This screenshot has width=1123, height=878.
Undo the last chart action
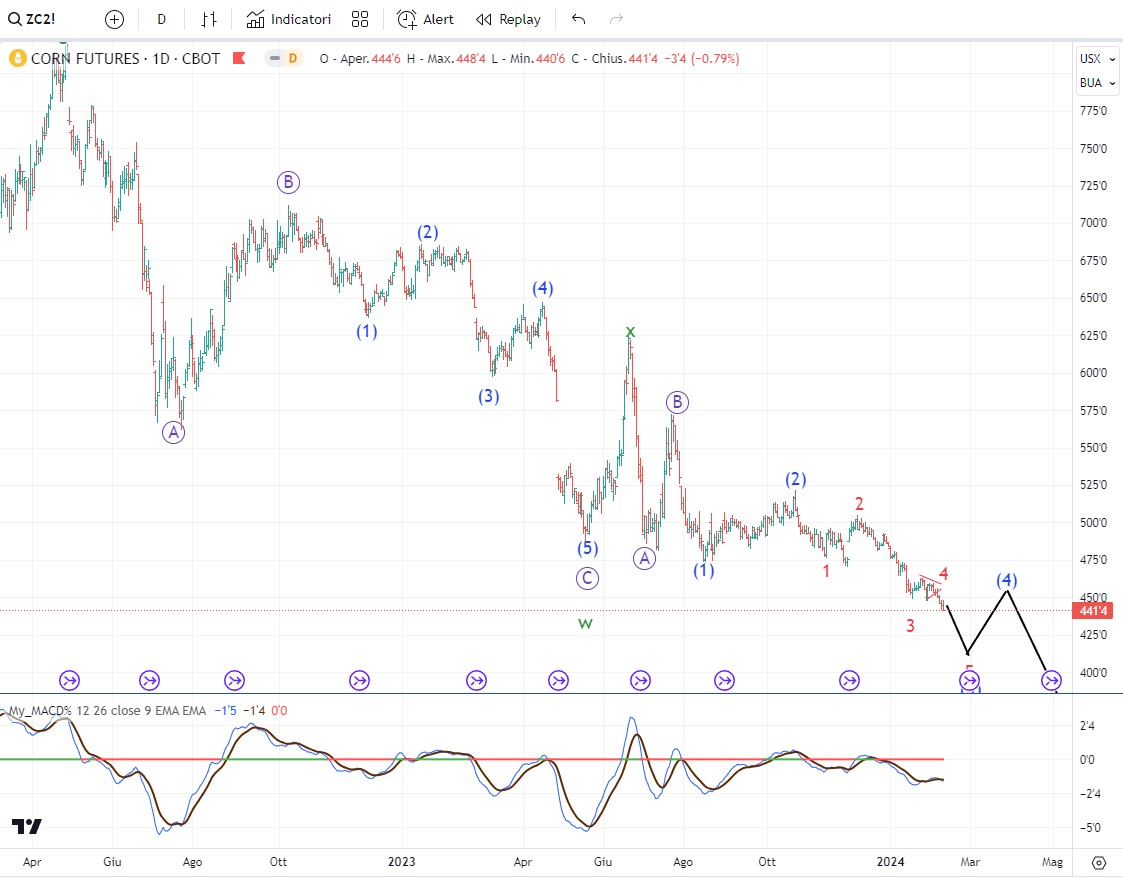click(579, 19)
